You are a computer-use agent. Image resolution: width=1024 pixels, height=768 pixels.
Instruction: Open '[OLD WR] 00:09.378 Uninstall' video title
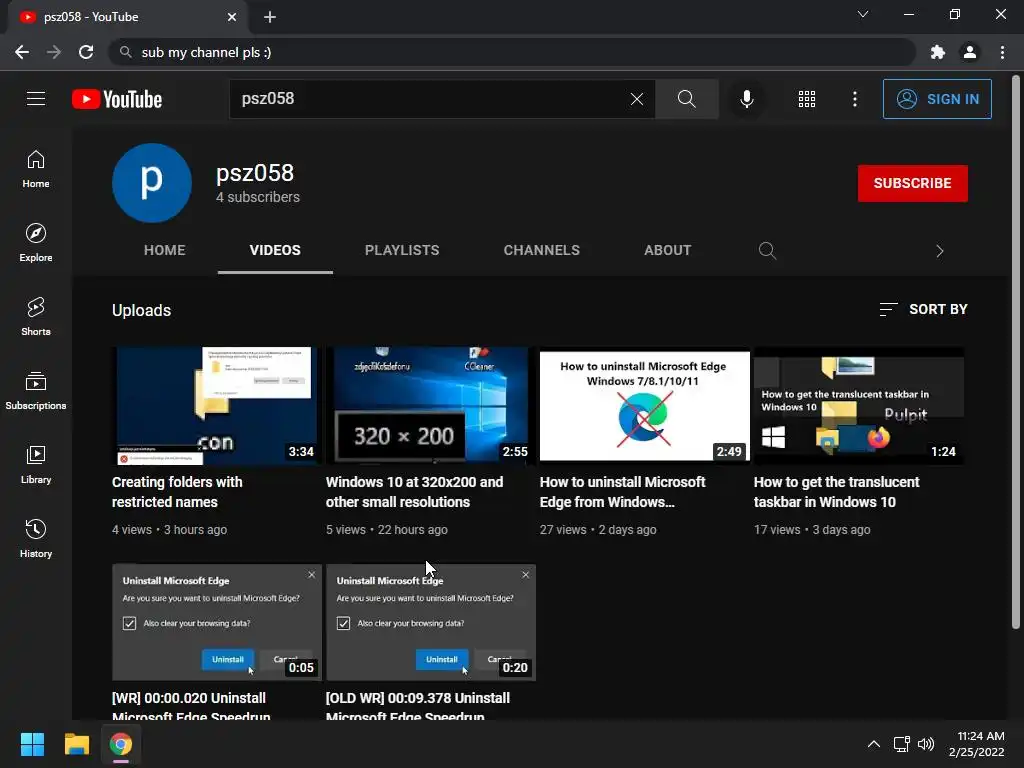(418, 707)
